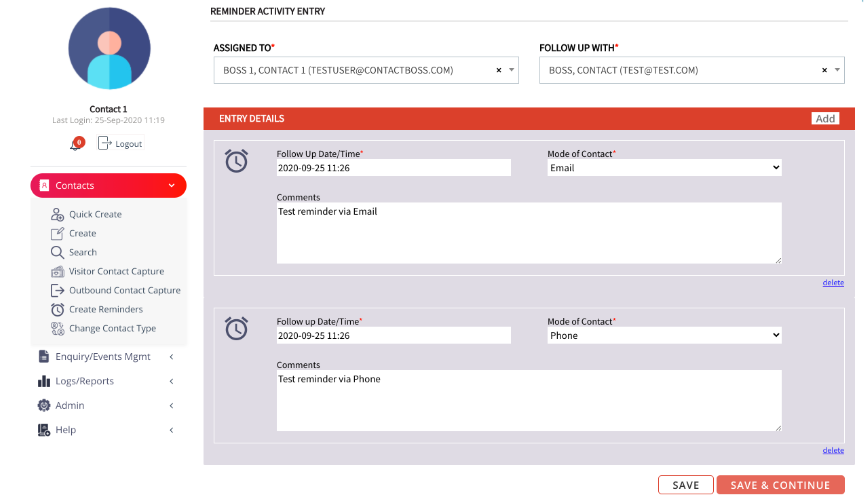Screen dimensions: 865x500
Task: Open Mode of Contact dropdown showing Phone
Action: (x=664, y=336)
